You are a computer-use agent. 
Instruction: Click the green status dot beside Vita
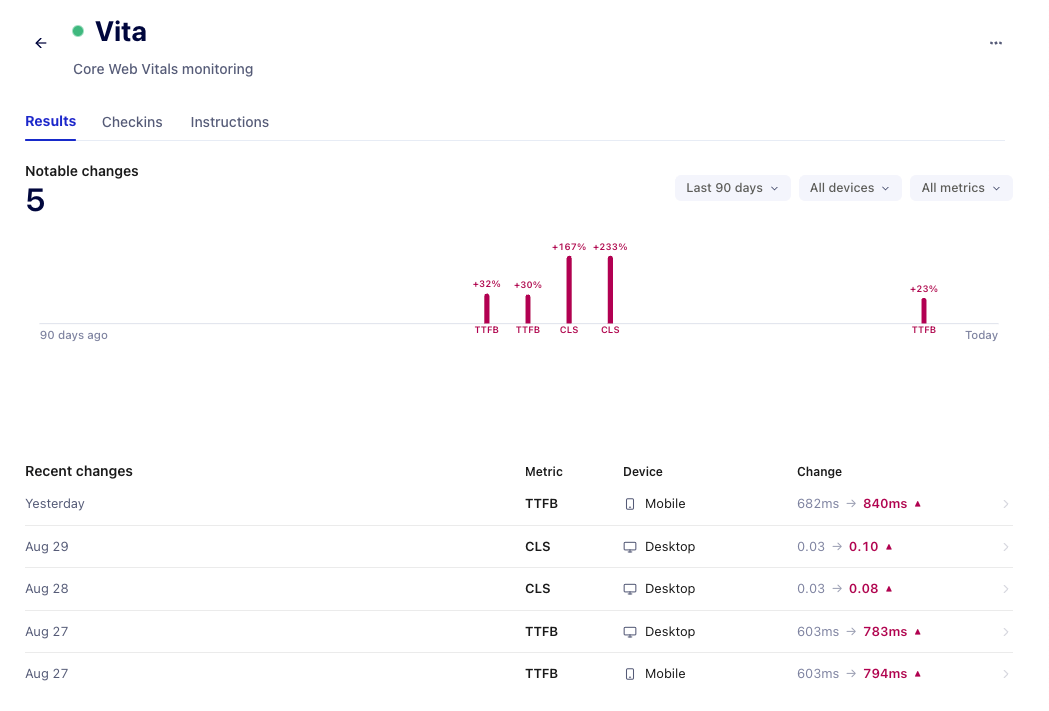click(78, 31)
